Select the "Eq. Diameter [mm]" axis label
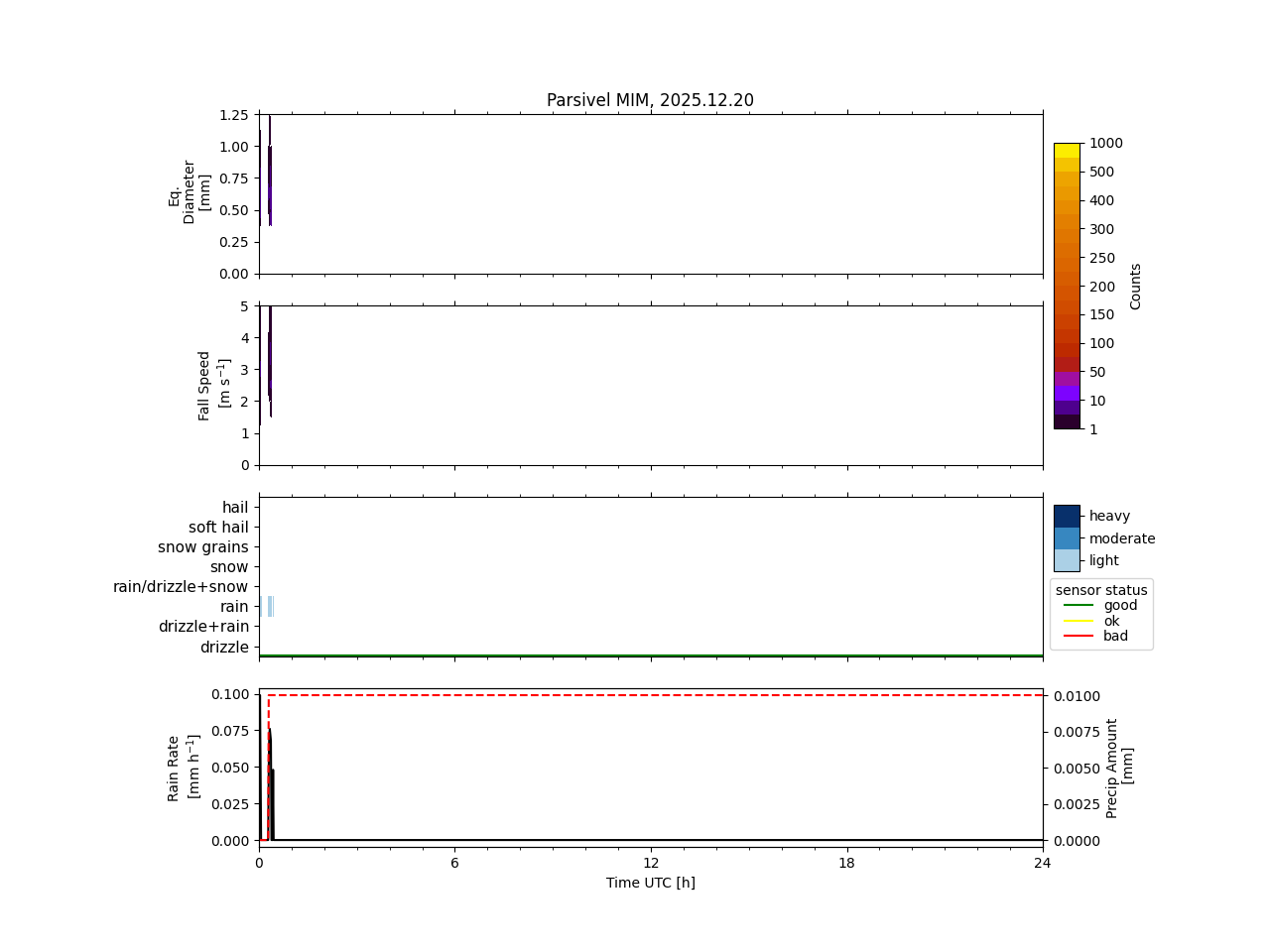This screenshot has height=952, width=1270. (x=190, y=192)
